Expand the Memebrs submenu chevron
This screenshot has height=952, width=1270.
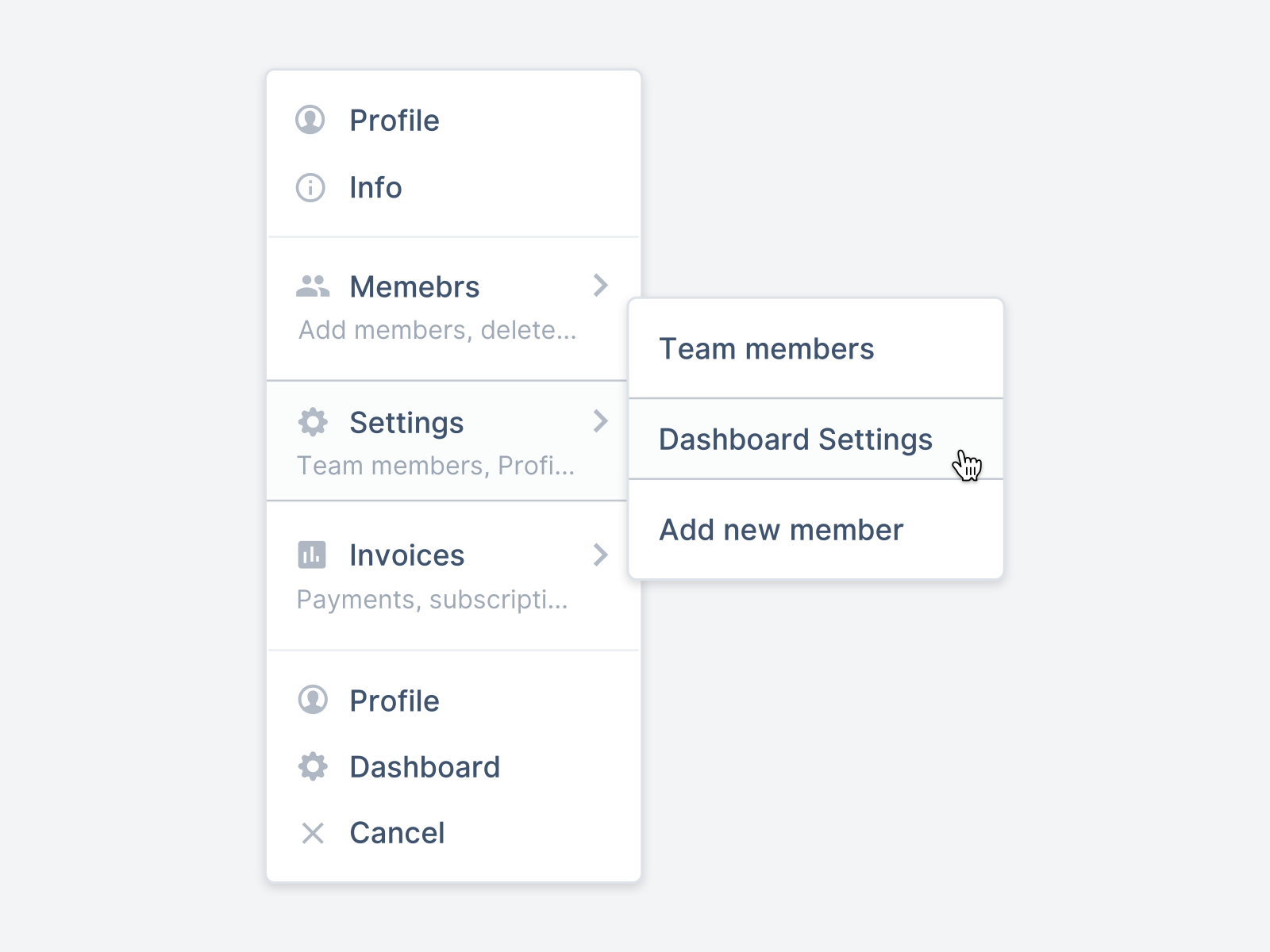pyautogui.click(x=602, y=286)
